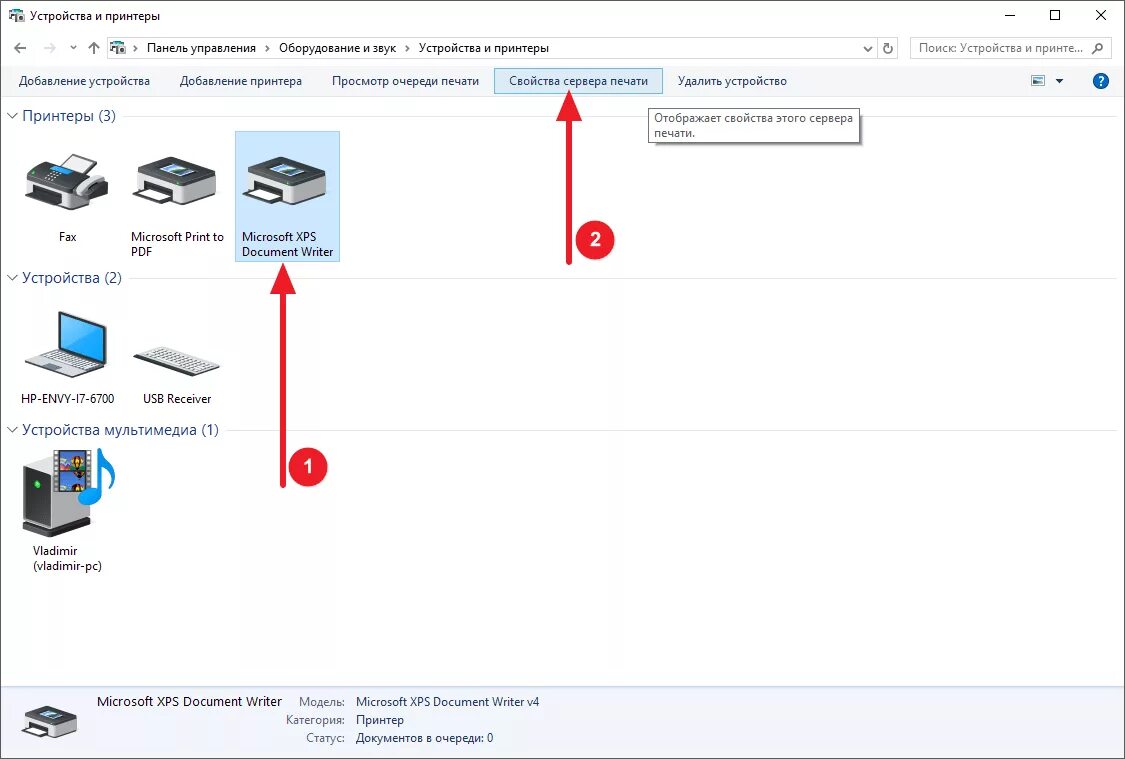Select the Vladimir (vladimir-pc) media device
Image resolution: width=1125 pixels, height=759 pixels.
point(67,492)
